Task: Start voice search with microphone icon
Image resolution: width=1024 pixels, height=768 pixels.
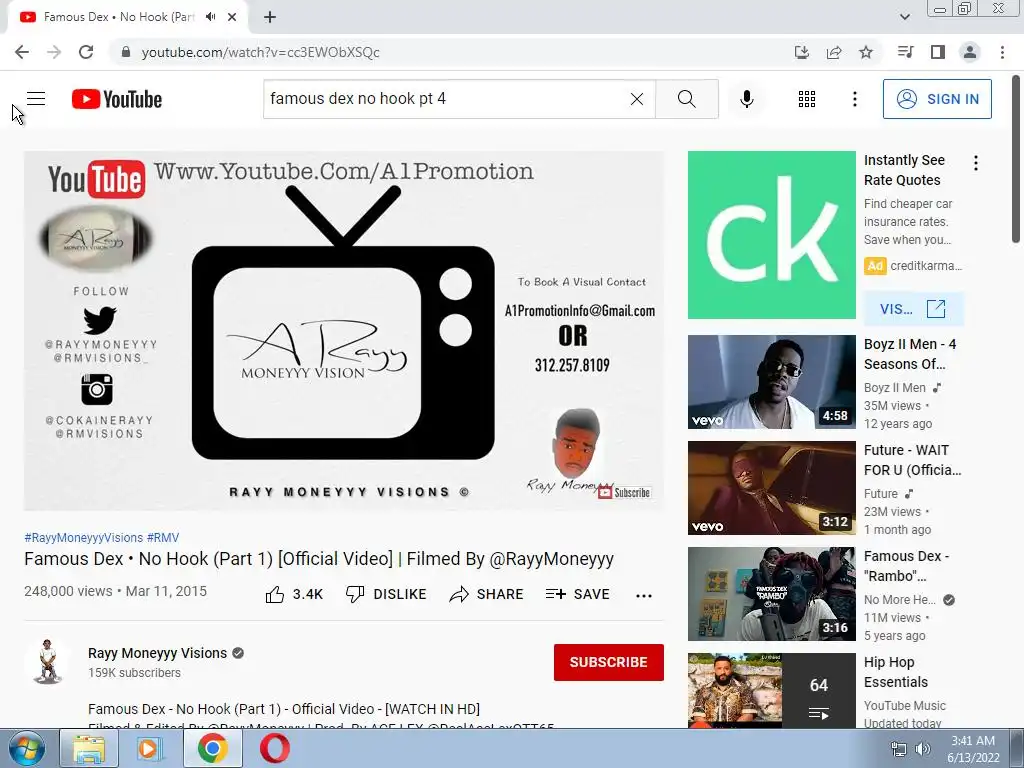Action: [x=746, y=99]
